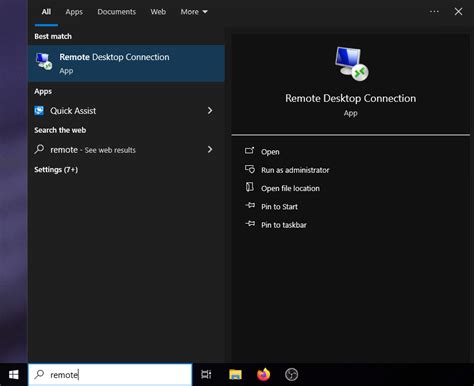Image resolution: width=474 pixels, height=386 pixels.
Task: Open File Explorer from the taskbar
Action: pos(235,375)
